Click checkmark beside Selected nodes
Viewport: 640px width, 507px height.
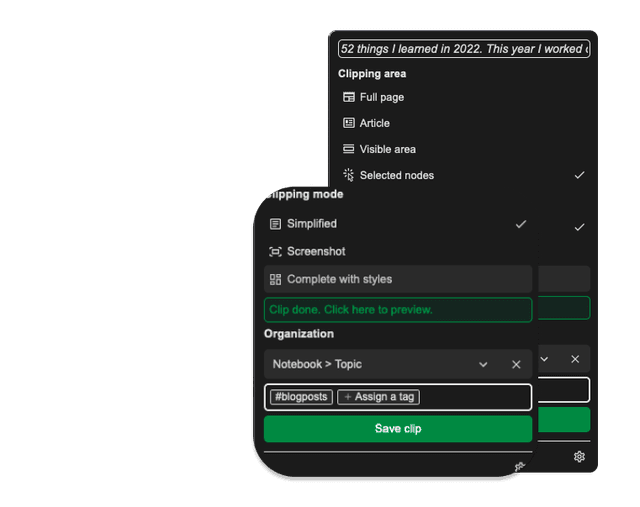579,175
